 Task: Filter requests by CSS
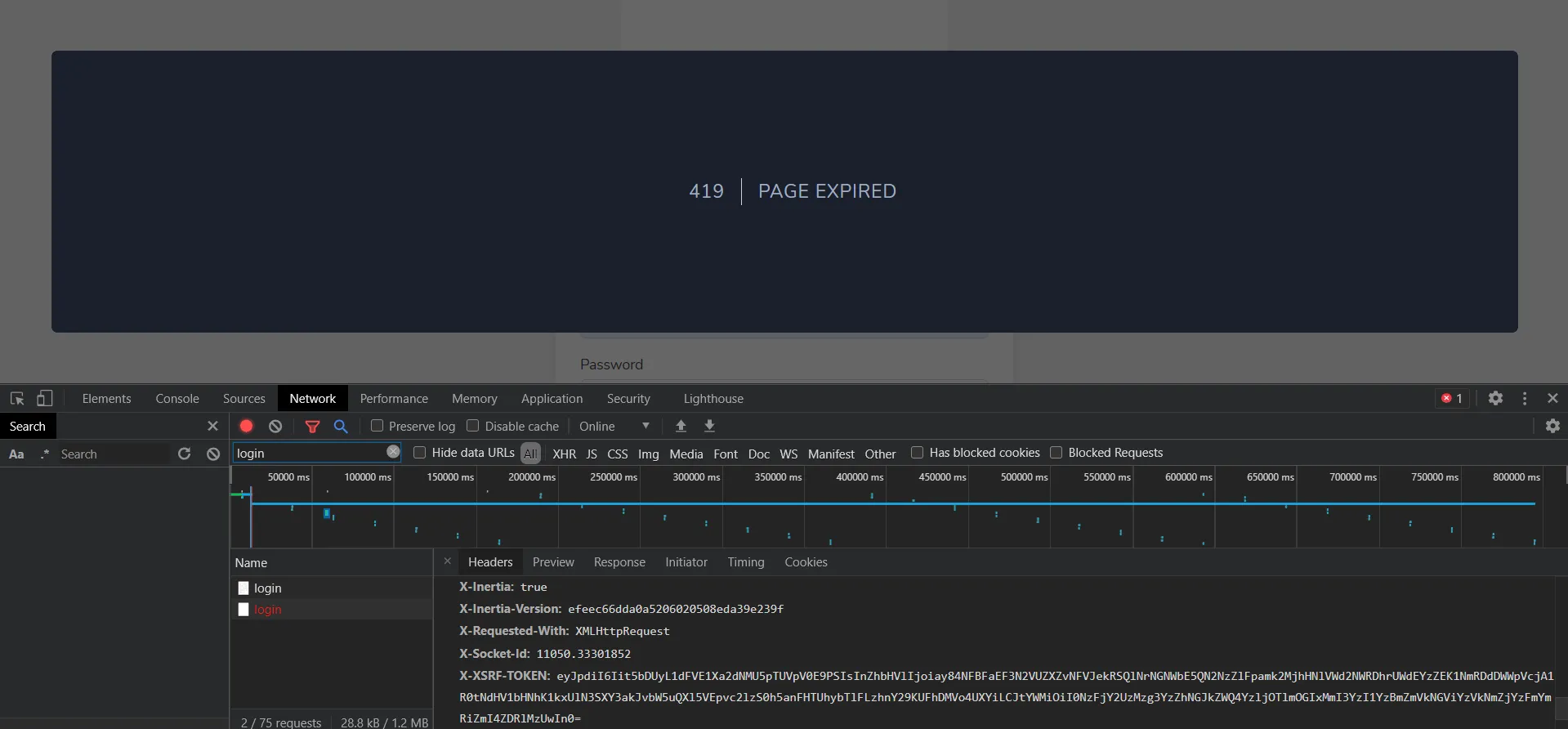[618, 454]
